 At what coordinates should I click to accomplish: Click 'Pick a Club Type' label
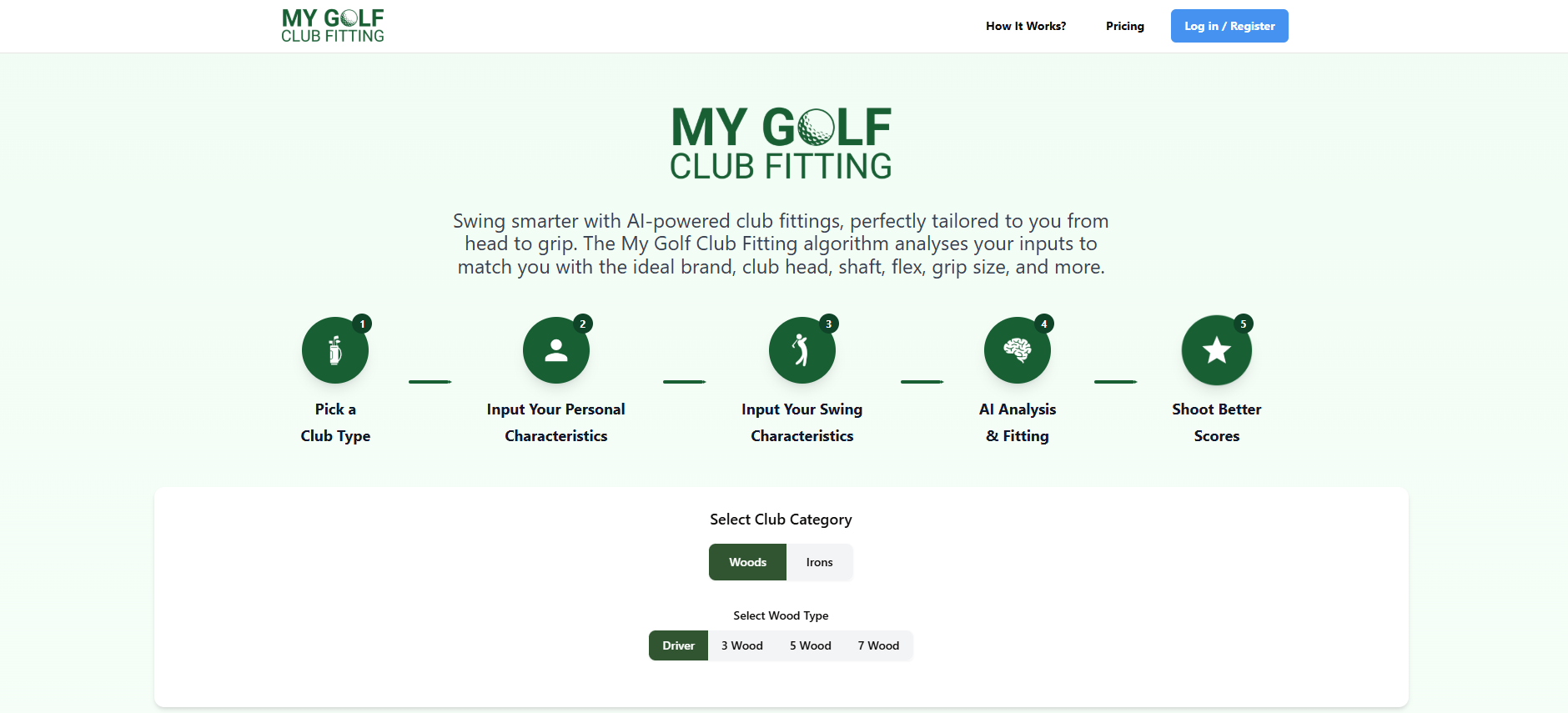335,423
